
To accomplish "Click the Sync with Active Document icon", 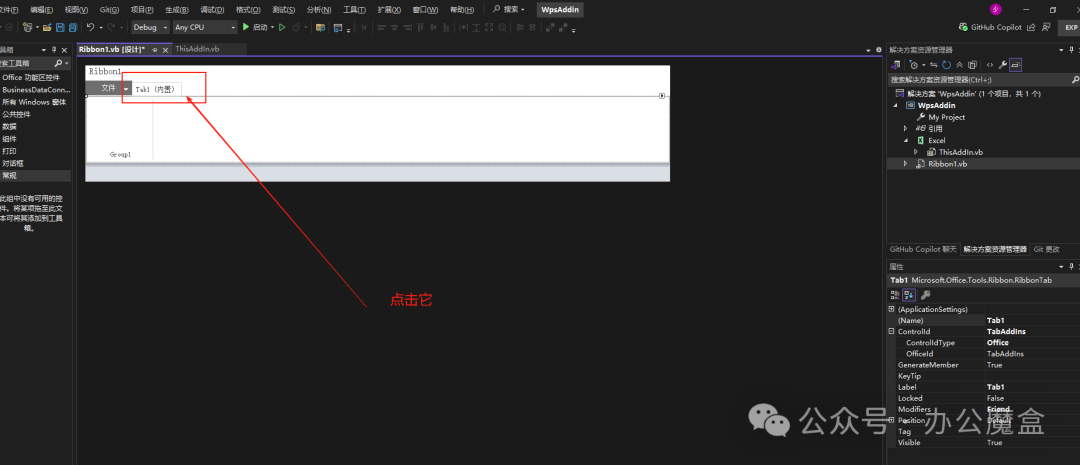I will point(933,65).
